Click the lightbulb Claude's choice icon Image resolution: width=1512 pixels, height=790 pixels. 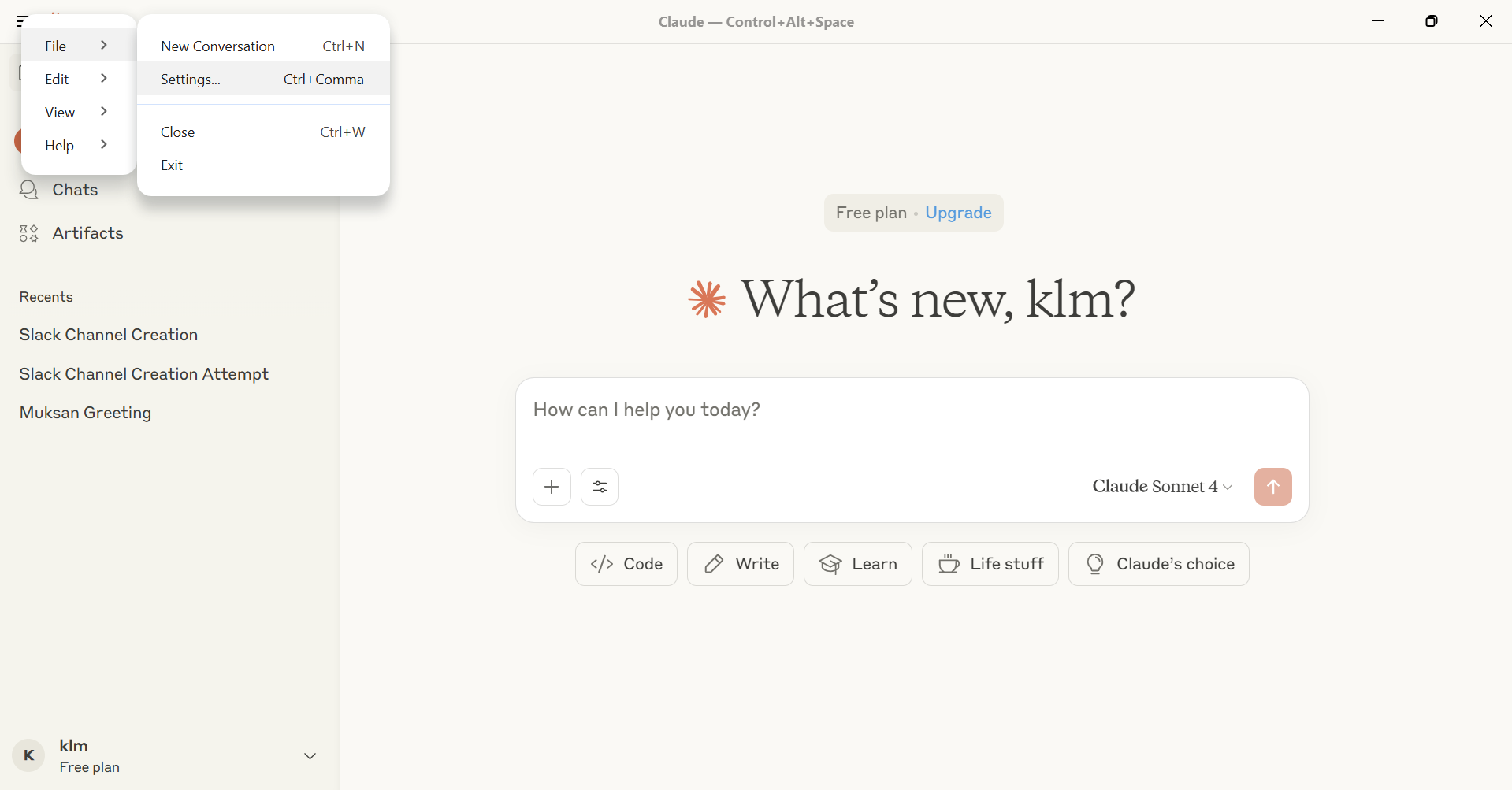pos(1095,564)
